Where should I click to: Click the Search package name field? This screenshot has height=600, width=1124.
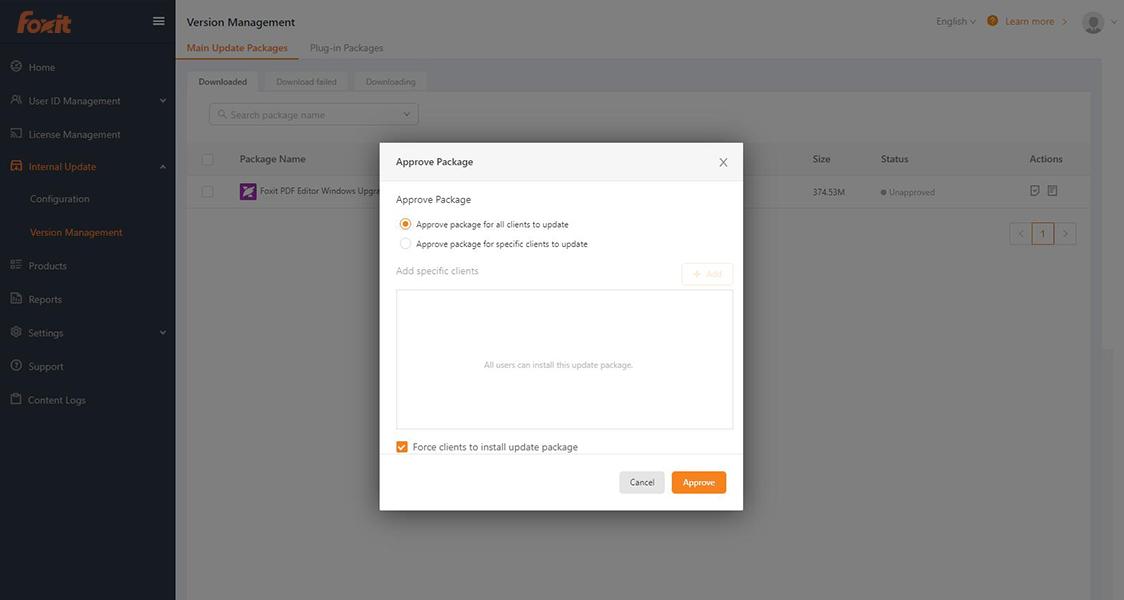click(x=313, y=115)
